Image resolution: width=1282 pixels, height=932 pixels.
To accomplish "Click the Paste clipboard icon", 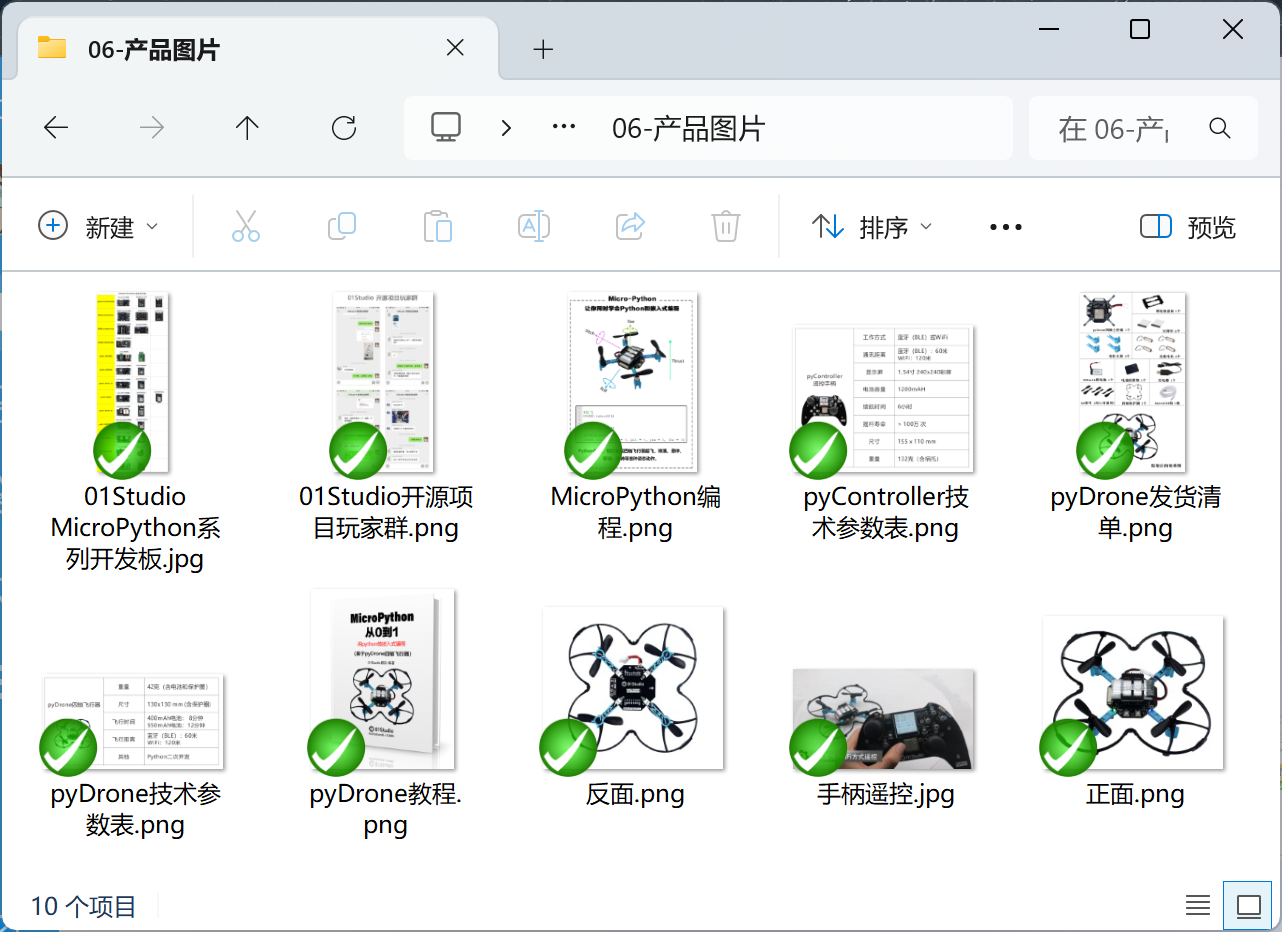I will [438, 226].
